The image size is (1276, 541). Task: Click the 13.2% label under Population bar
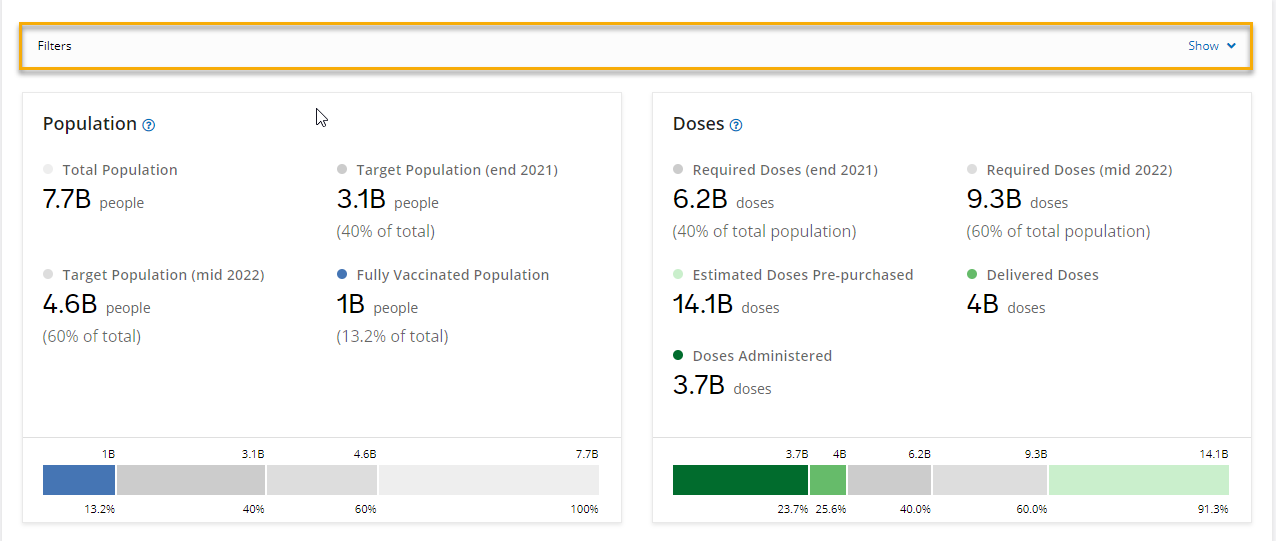point(102,509)
